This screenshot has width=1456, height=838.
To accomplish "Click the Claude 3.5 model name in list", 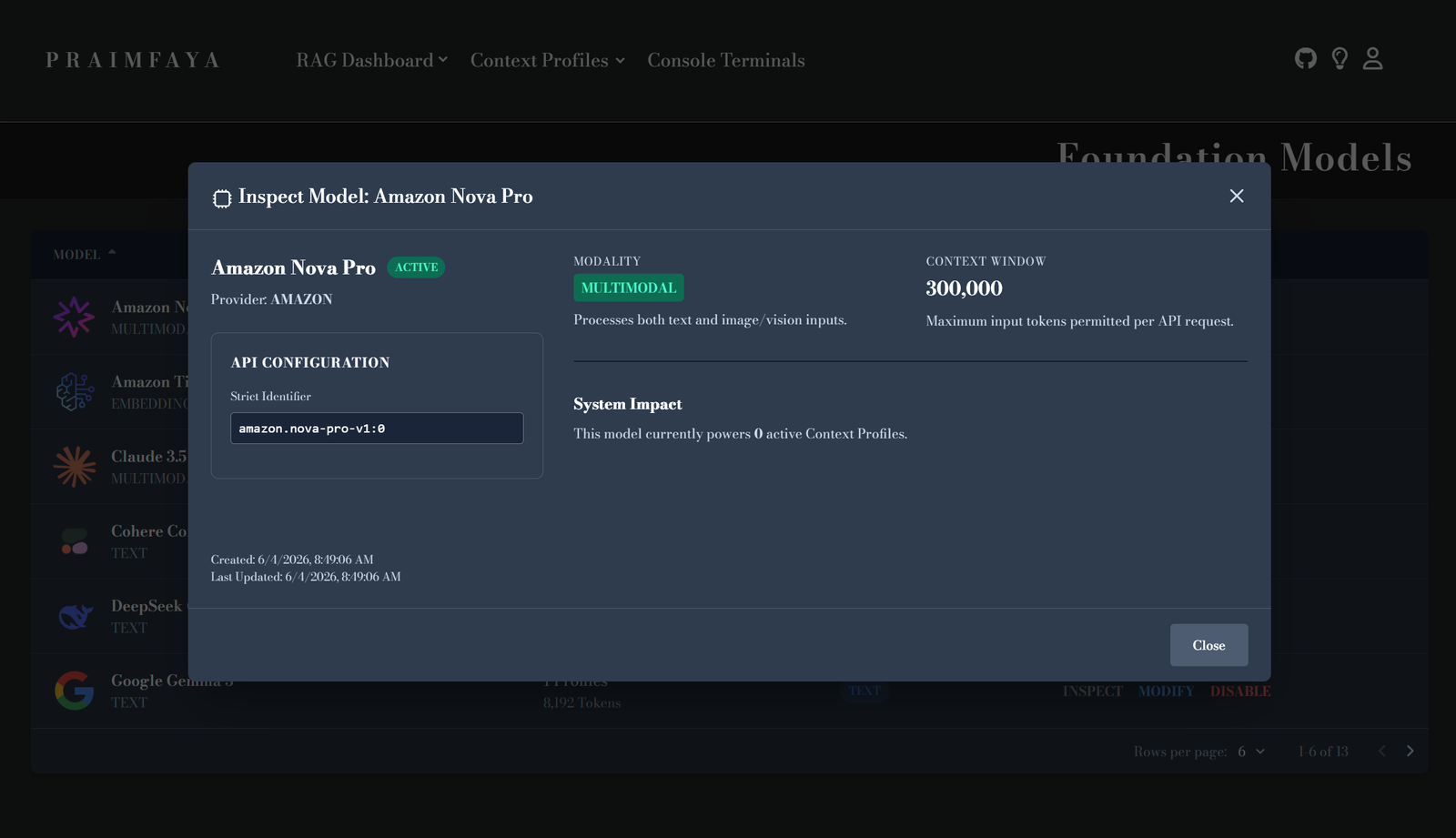I will click(x=149, y=457).
